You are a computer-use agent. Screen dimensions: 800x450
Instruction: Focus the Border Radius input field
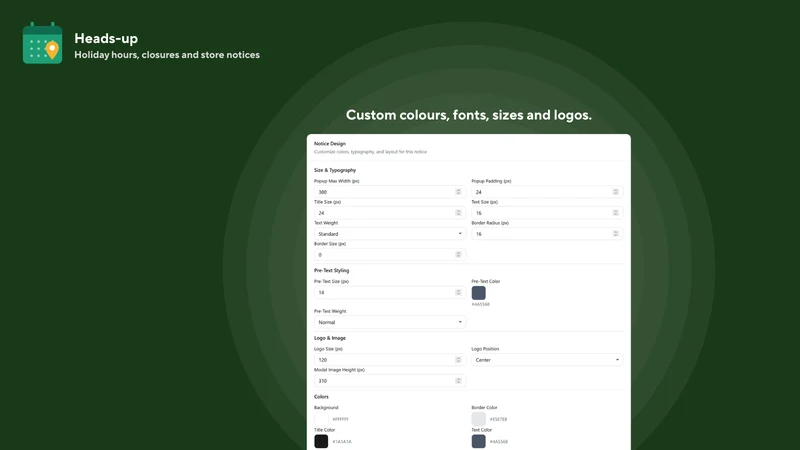pos(547,234)
